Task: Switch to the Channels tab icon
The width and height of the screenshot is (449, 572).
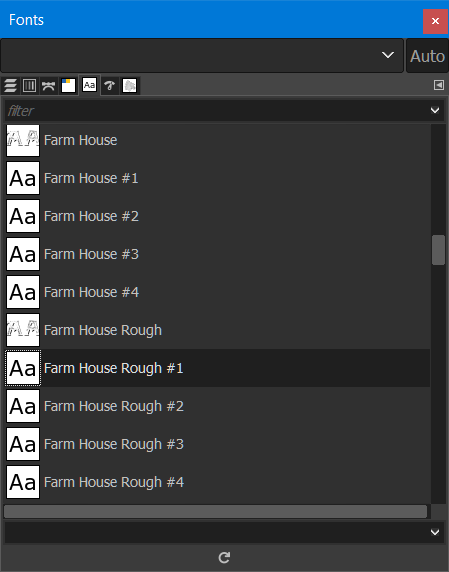Action: [x=30, y=86]
